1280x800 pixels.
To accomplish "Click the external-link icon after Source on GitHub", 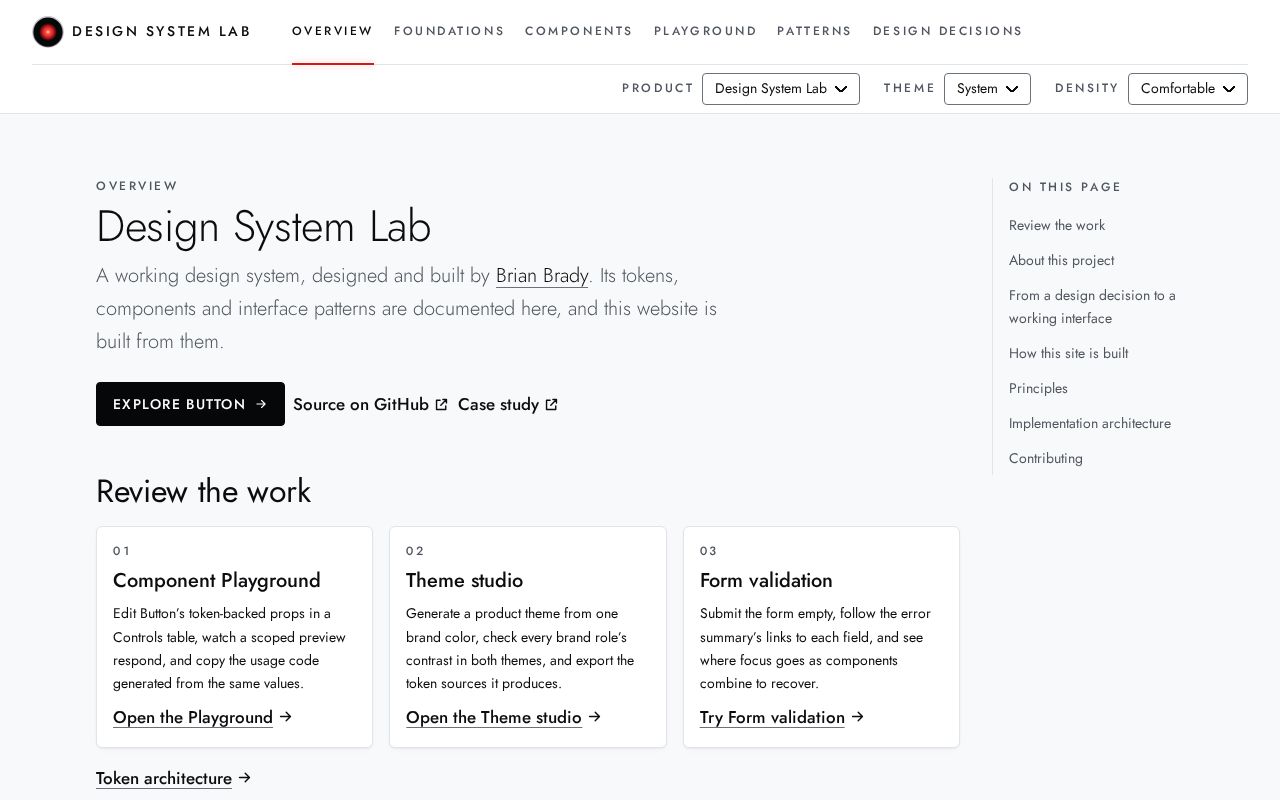I will pyautogui.click(x=442, y=405).
